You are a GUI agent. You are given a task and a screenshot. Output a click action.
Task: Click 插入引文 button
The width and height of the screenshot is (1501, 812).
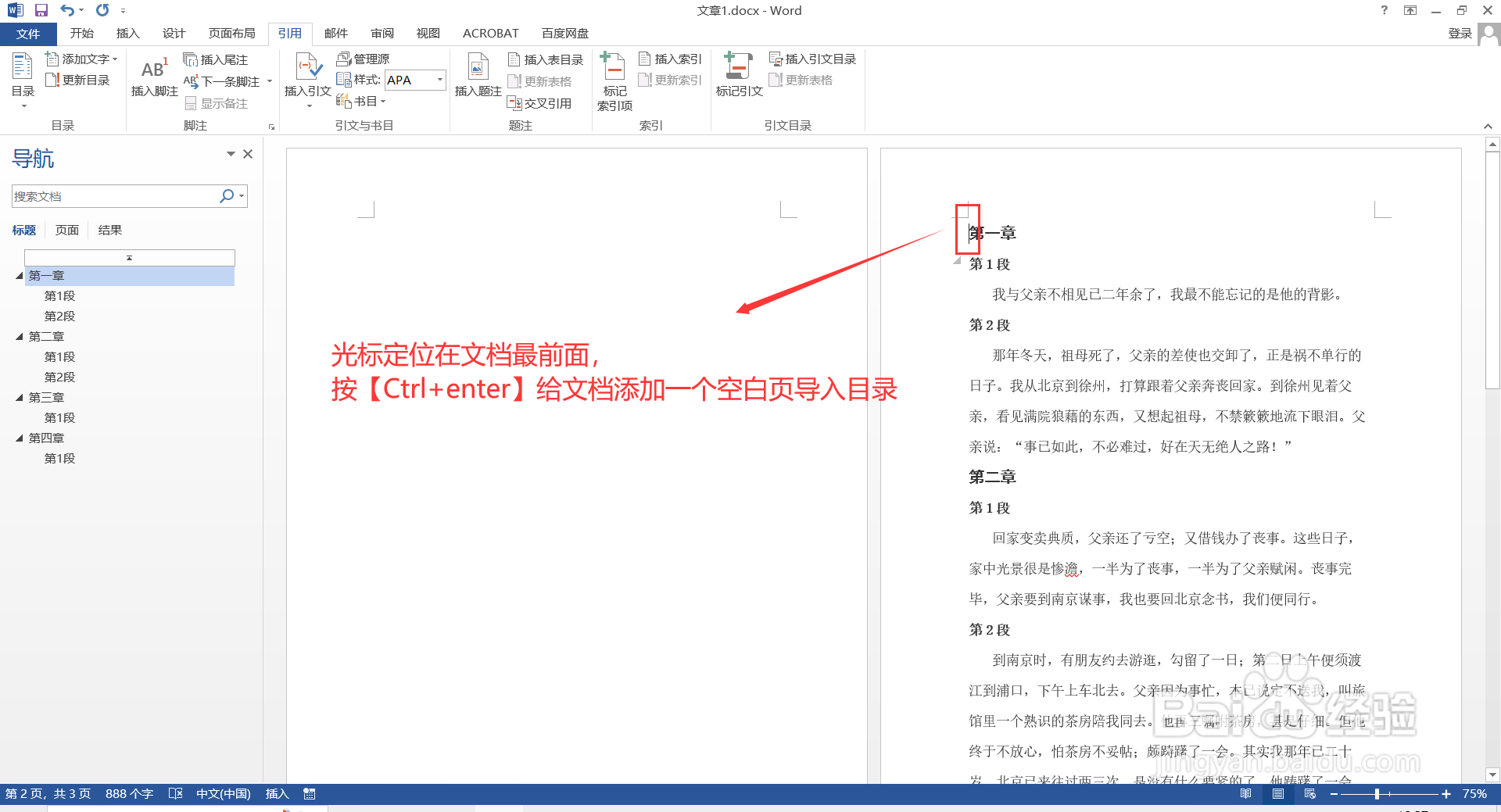pos(307,80)
